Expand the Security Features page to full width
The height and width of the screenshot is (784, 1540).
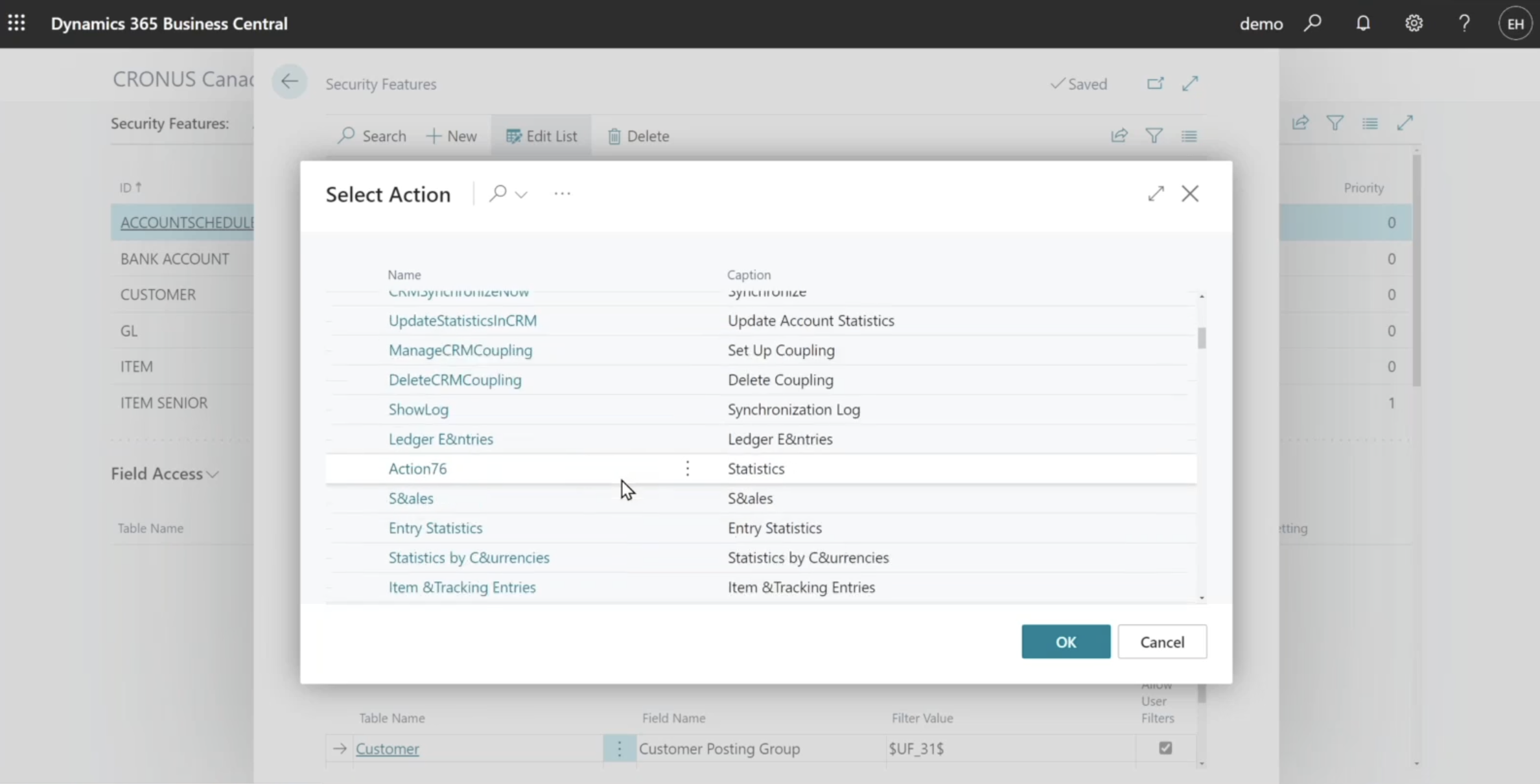pos(1190,84)
